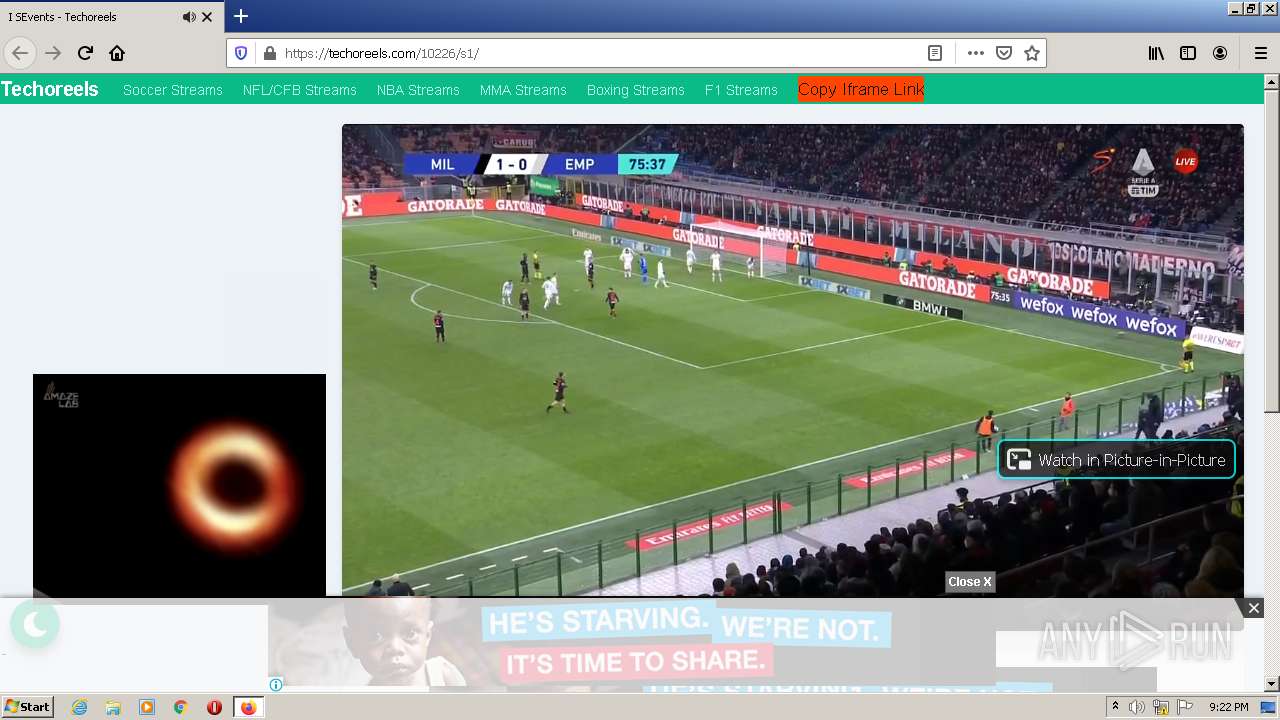
Task: Show the sidebars panel
Action: point(1188,53)
